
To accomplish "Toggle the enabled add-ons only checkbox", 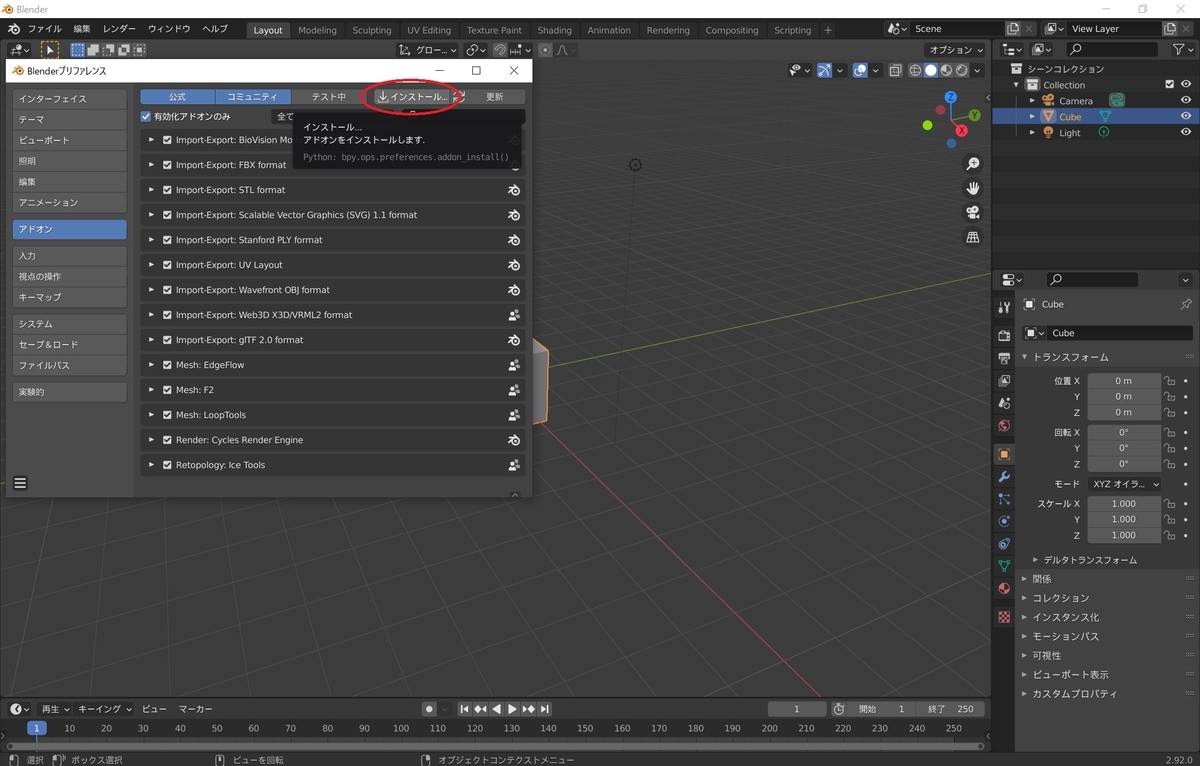I will coord(146,117).
